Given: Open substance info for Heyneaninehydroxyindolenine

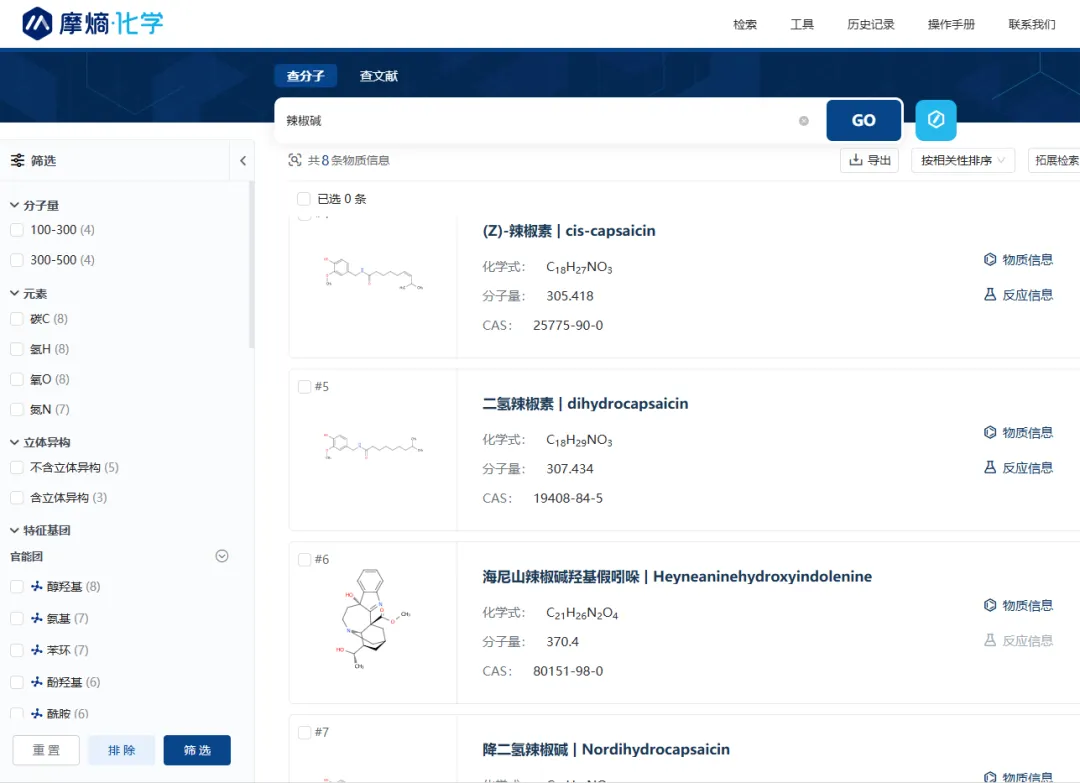Looking at the screenshot, I should click(1018, 606).
